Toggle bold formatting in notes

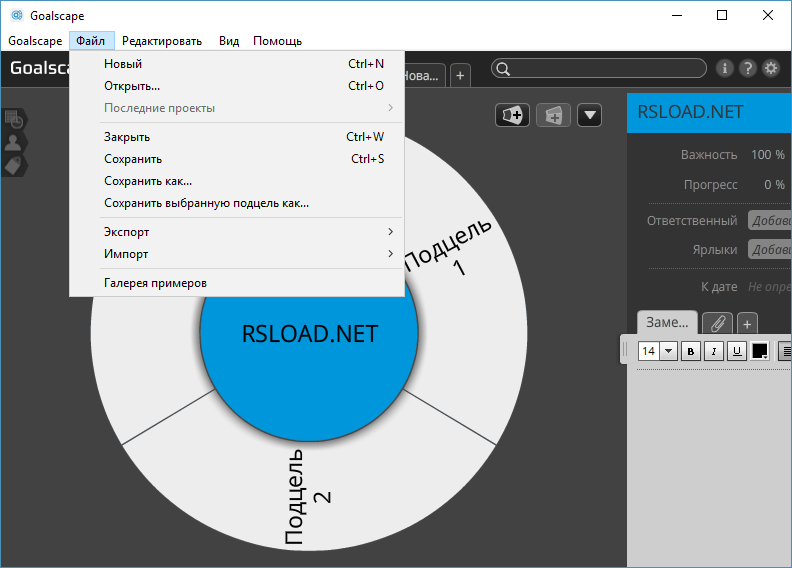[690, 351]
